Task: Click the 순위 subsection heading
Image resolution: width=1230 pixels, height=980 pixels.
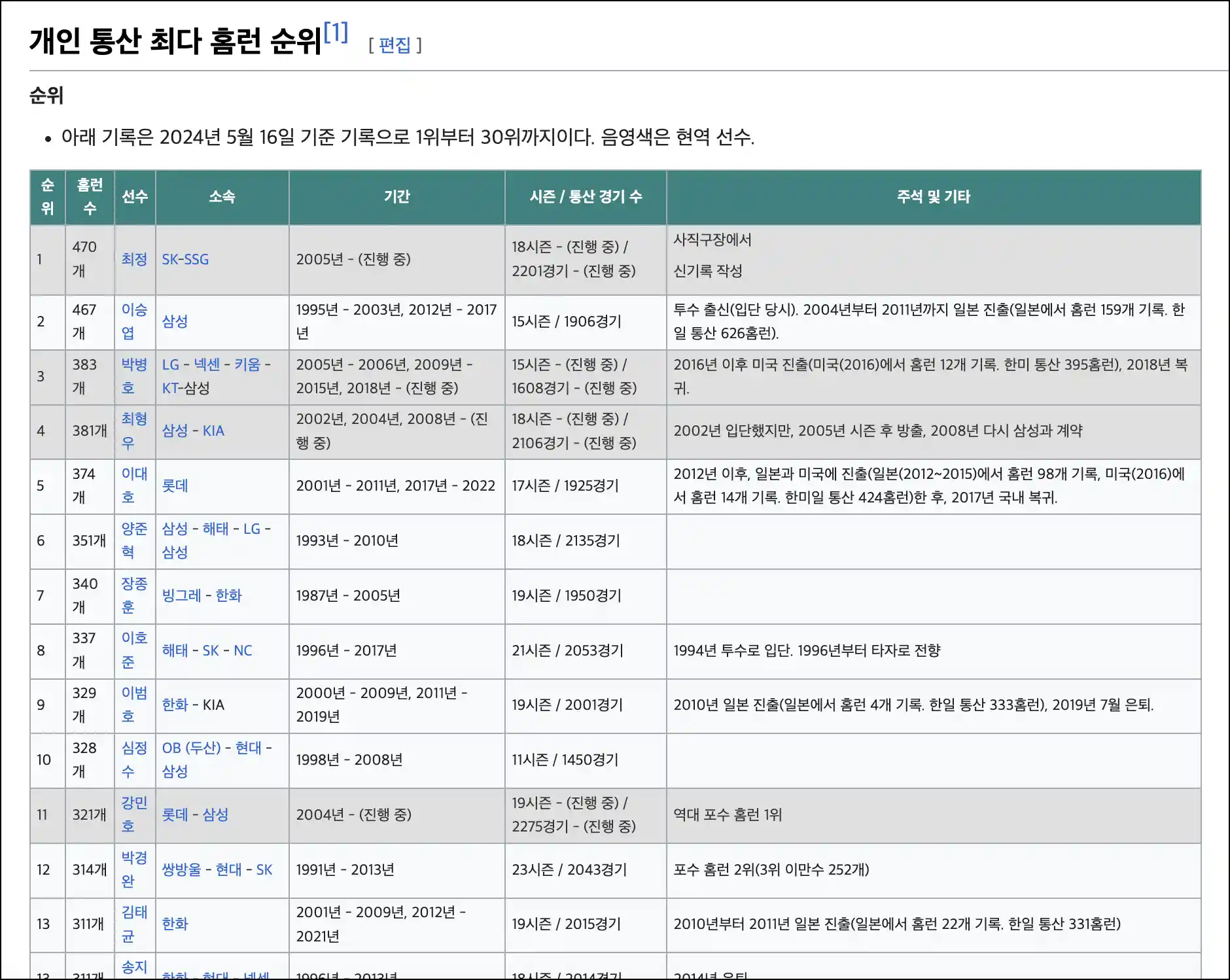Action: click(46, 96)
